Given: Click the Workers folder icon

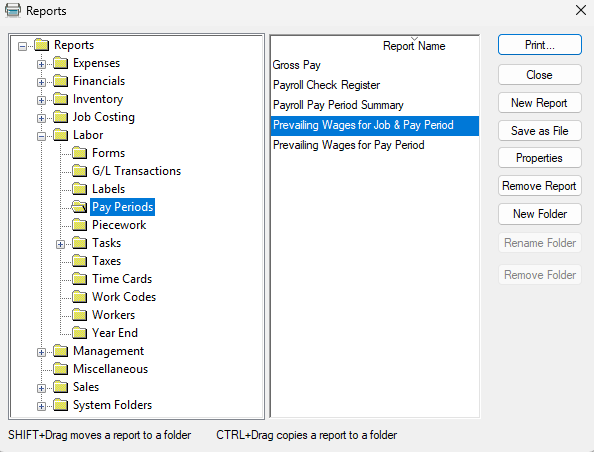Looking at the screenshot, I should pyautogui.click(x=80, y=315).
